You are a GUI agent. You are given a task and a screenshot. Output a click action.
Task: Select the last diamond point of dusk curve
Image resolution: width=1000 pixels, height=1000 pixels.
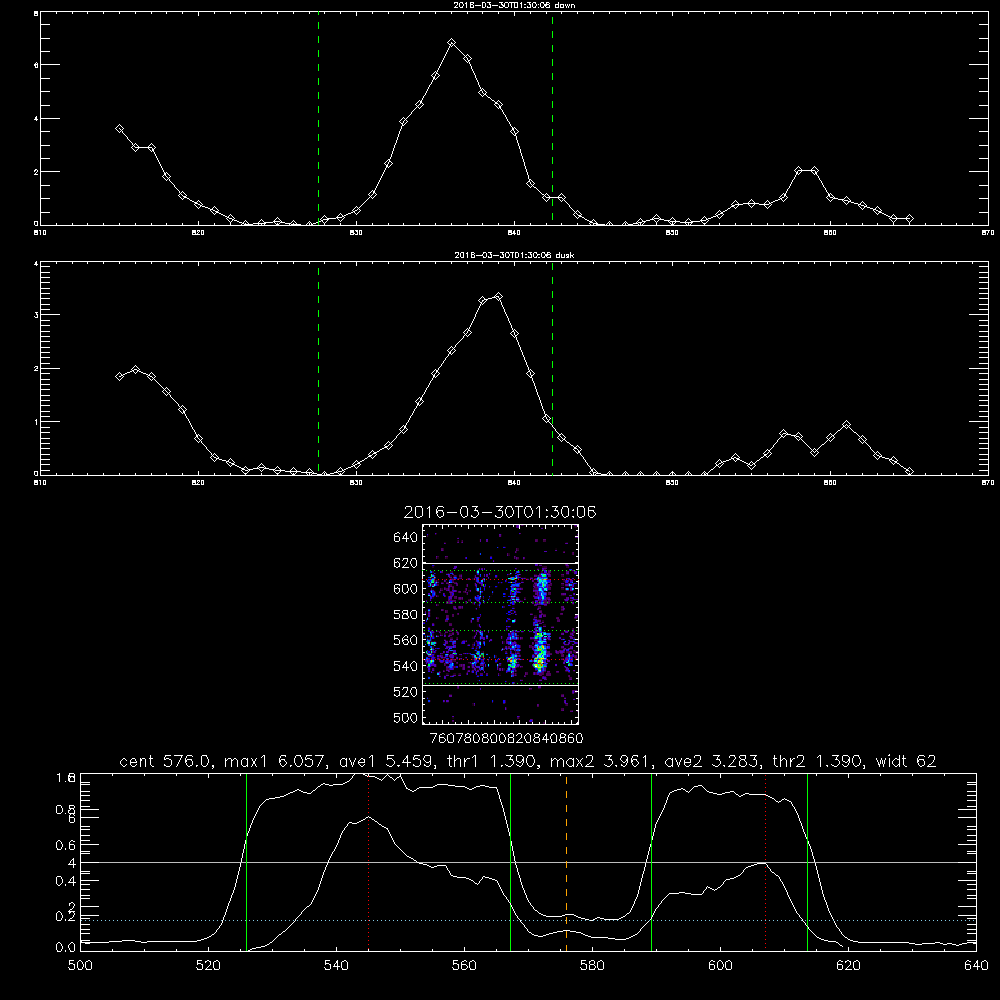pos(909,471)
